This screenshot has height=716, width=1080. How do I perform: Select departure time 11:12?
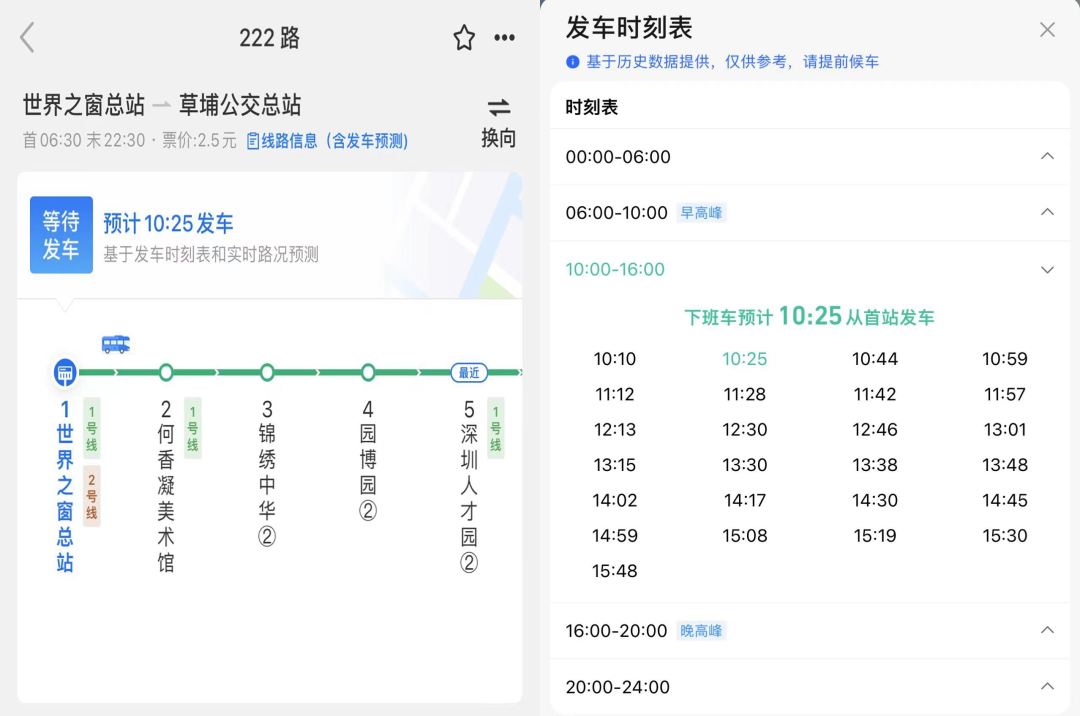point(614,394)
